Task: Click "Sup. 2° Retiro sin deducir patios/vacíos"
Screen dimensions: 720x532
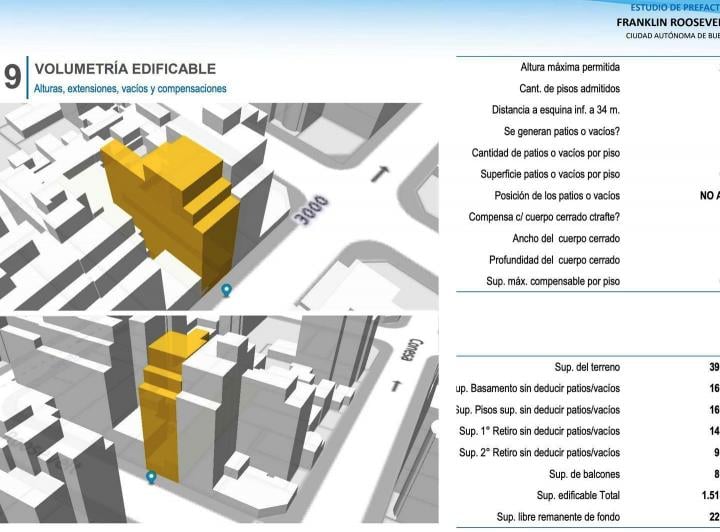Action: tap(540, 453)
